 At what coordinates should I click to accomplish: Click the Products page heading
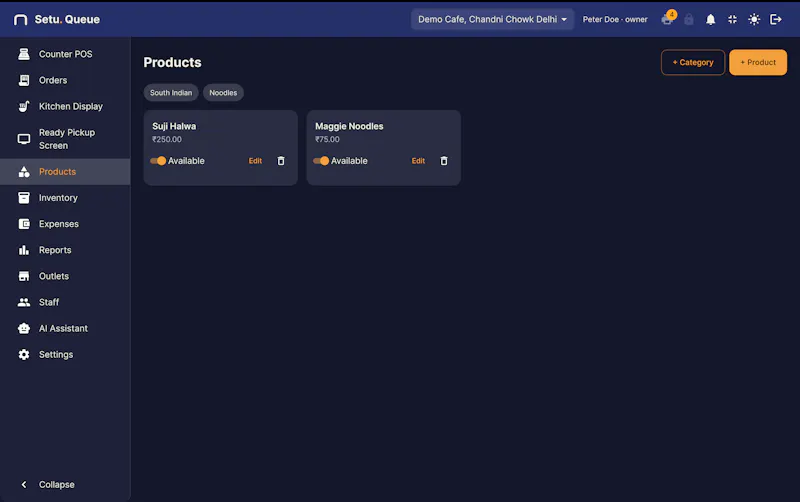[x=172, y=62]
